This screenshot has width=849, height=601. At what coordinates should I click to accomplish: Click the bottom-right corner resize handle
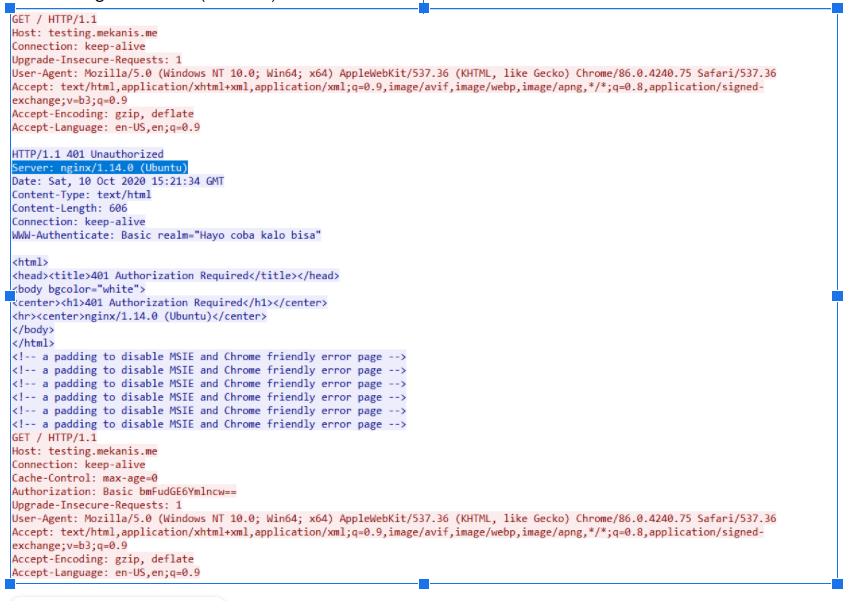[837, 584]
